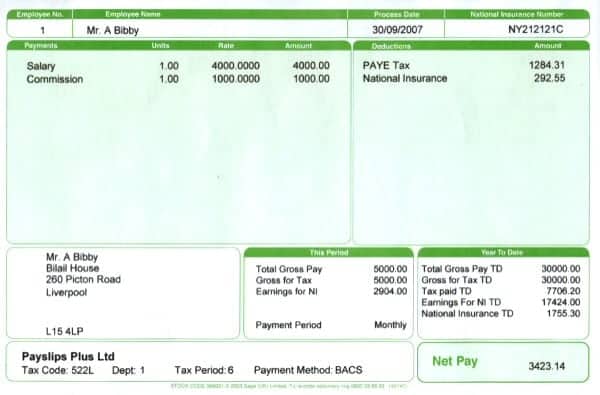Select Earnings for NI value 2904.00
The image size is (600, 395).
390,291
